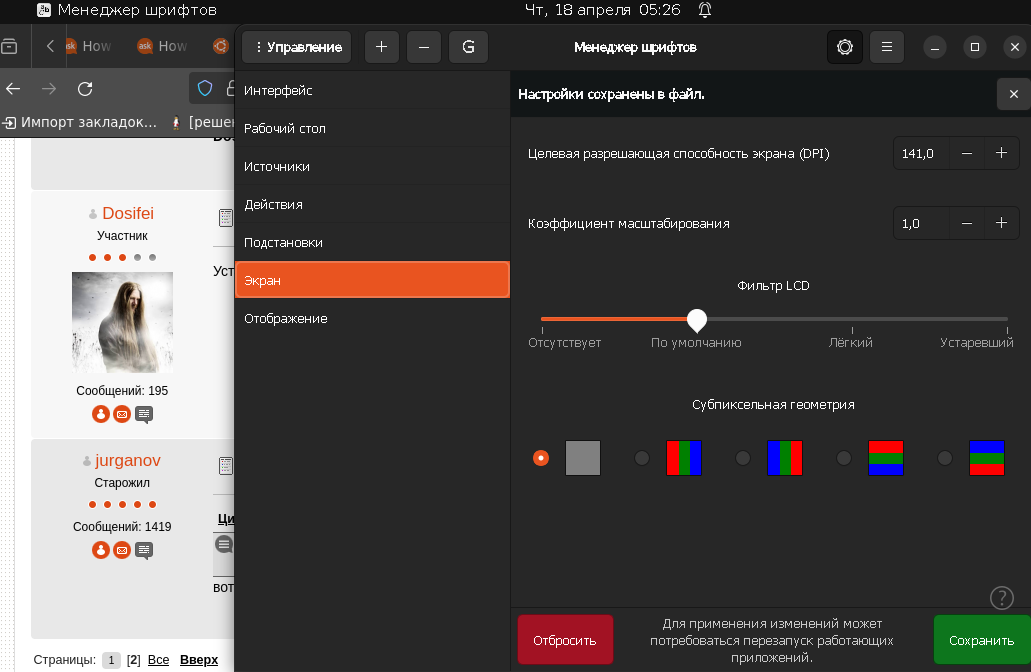The height and width of the screenshot is (672, 1031).
Task: Click the browser shield tracking protection icon
Action: tap(205, 88)
